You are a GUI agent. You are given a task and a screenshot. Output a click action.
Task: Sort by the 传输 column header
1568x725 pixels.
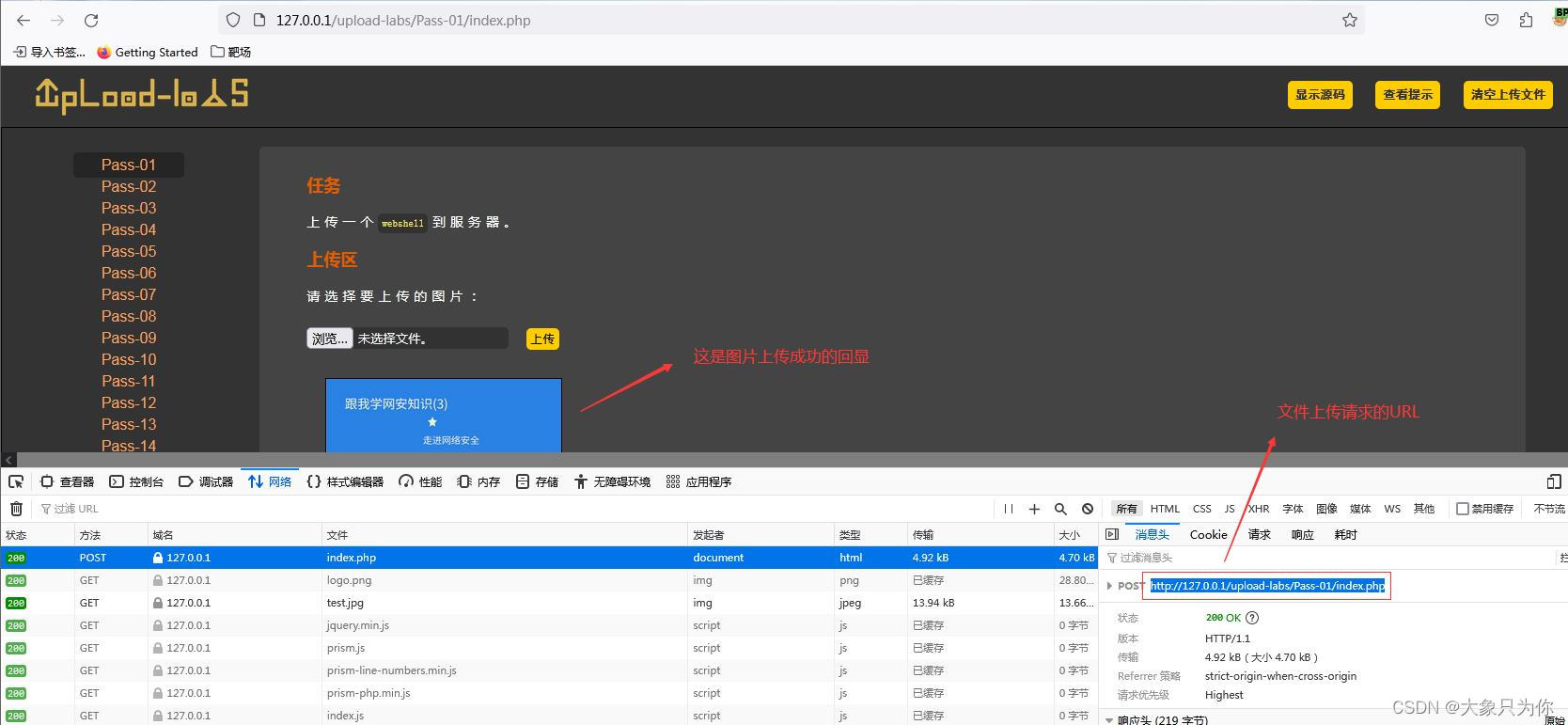point(980,534)
